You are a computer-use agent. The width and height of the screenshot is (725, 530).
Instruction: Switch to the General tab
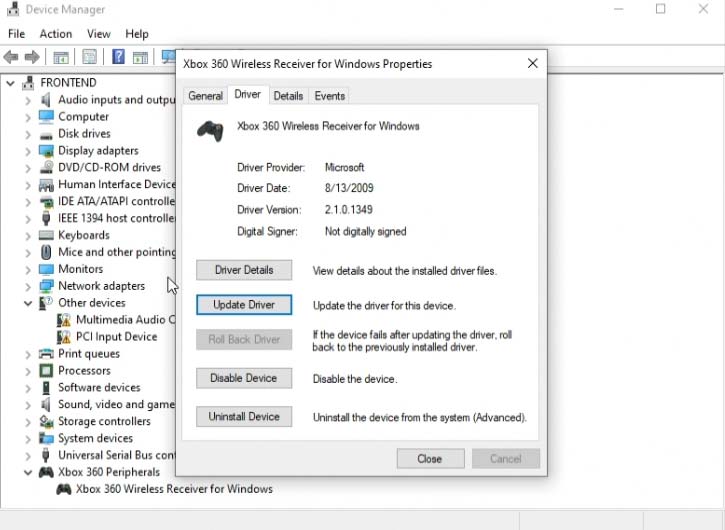tap(205, 96)
